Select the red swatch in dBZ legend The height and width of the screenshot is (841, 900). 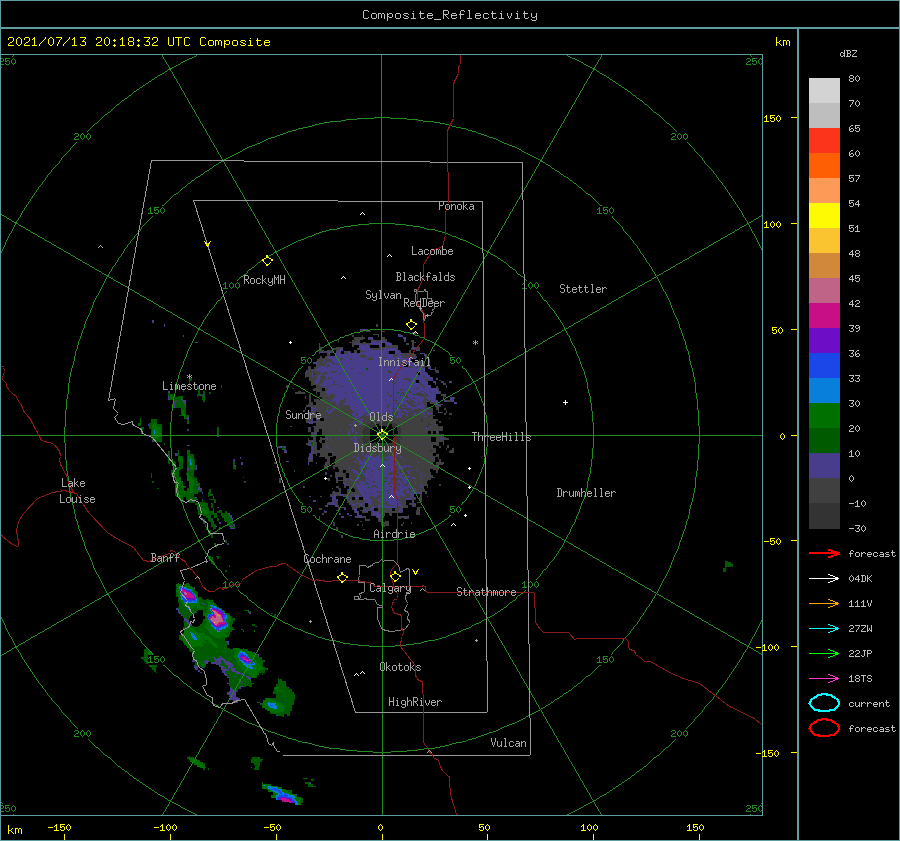(824, 140)
